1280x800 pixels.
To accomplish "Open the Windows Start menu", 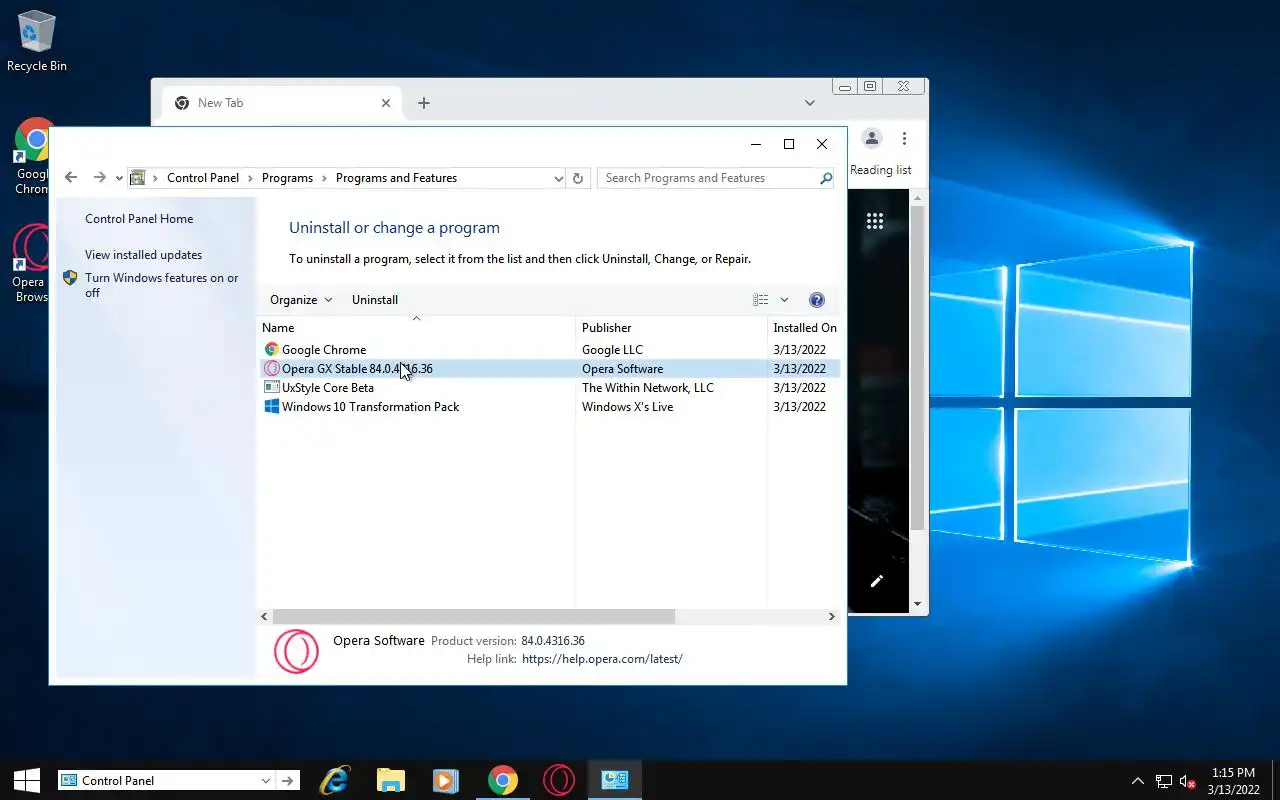I will pos(26,780).
